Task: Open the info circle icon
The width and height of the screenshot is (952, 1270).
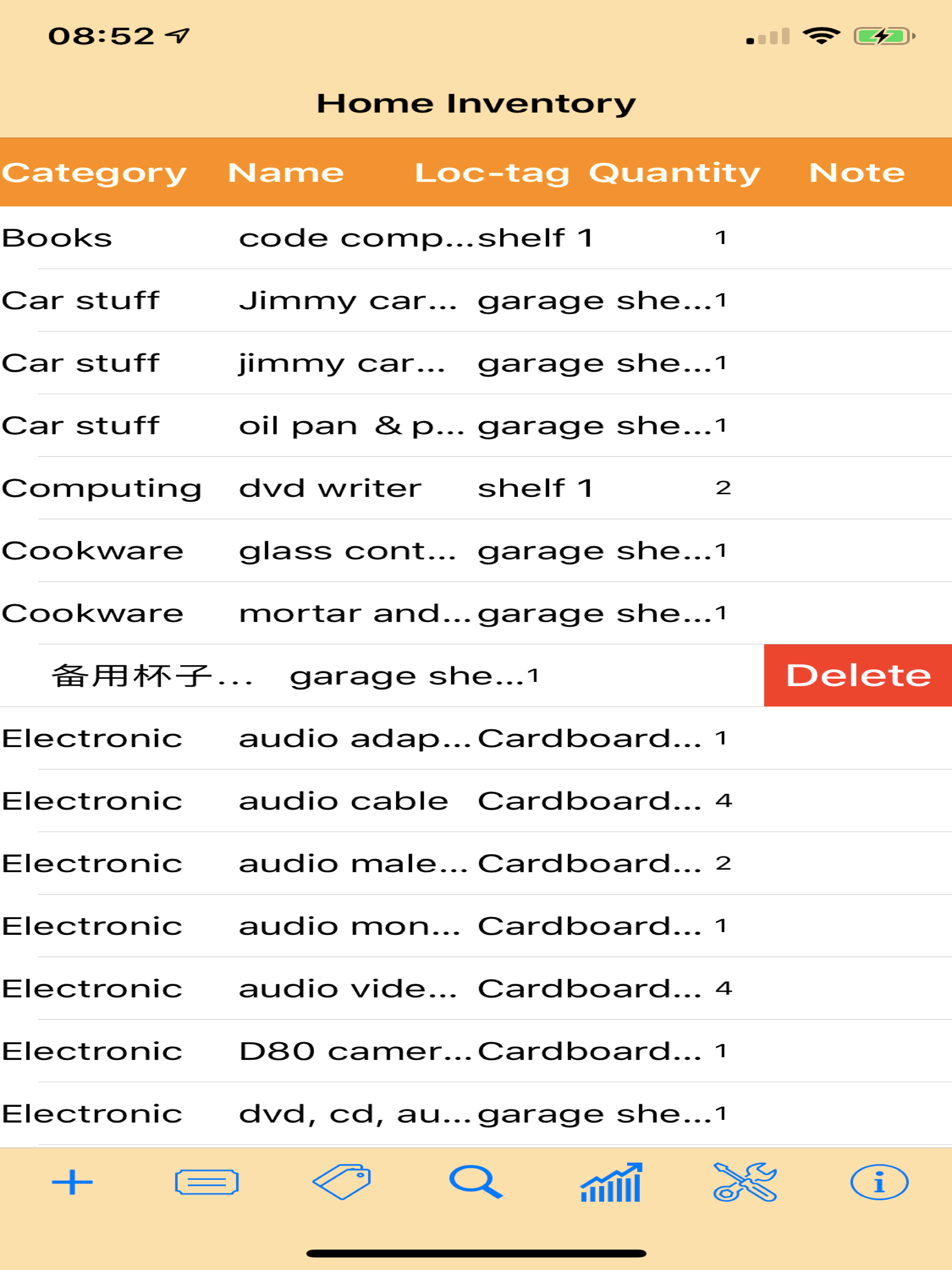Action: click(879, 1183)
